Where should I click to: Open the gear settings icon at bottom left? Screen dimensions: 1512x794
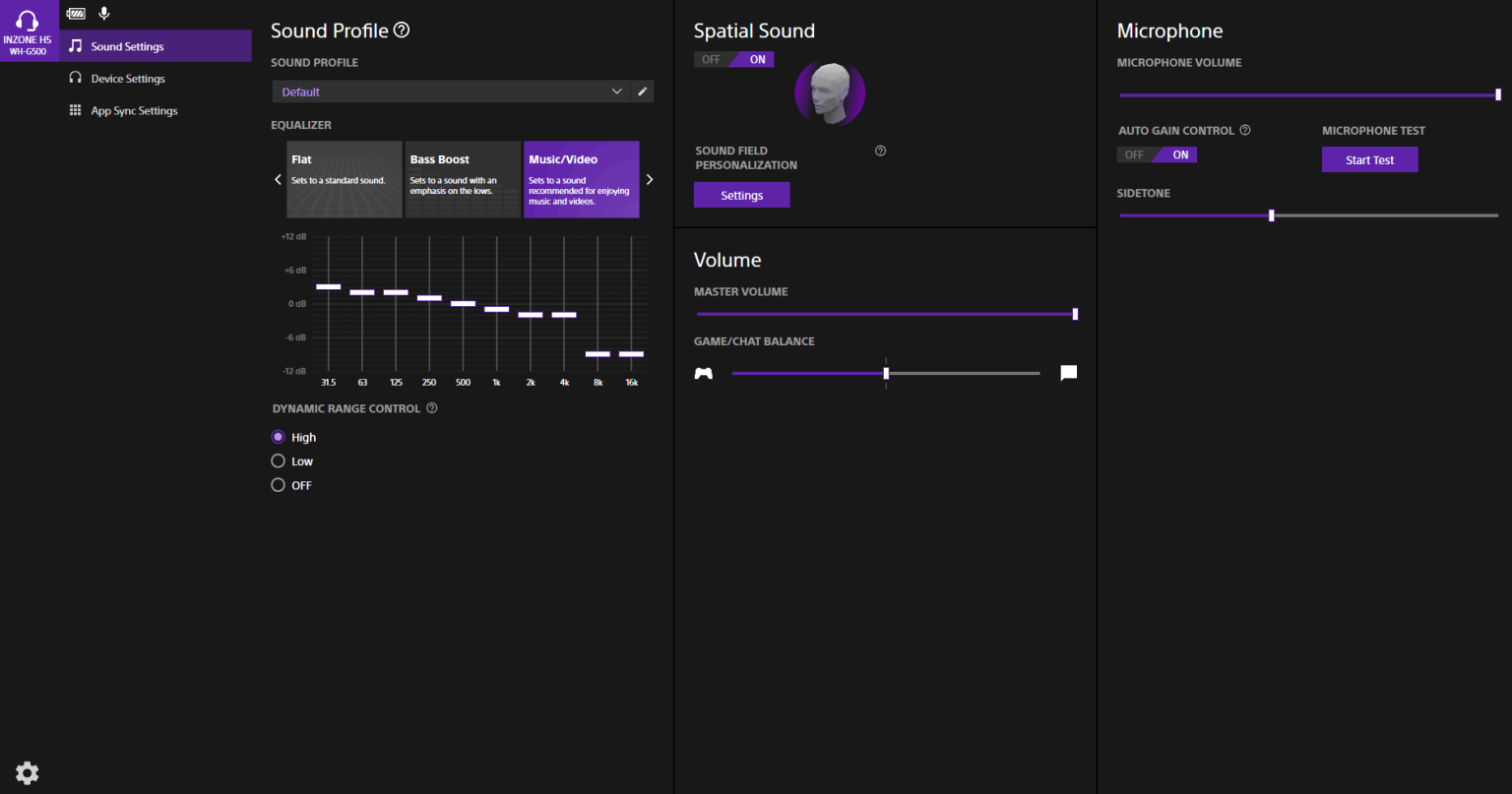pos(28,772)
